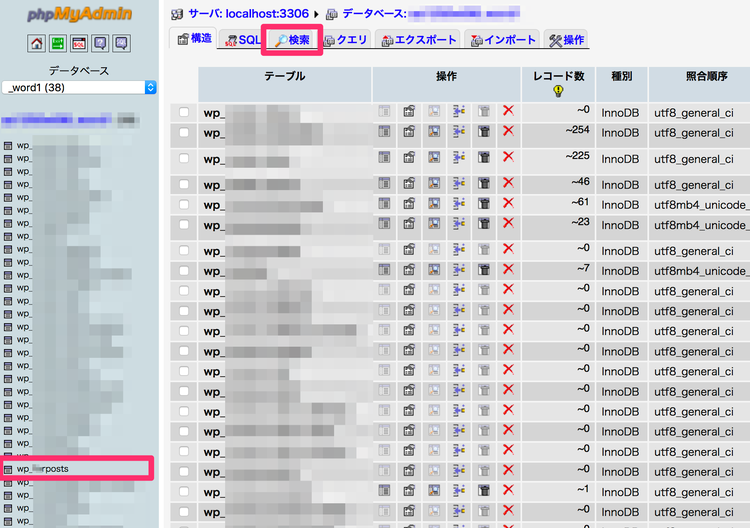750x528 pixels.
Task: Browse the table with ~1 records
Action: pyautogui.click(x=384, y=490)
